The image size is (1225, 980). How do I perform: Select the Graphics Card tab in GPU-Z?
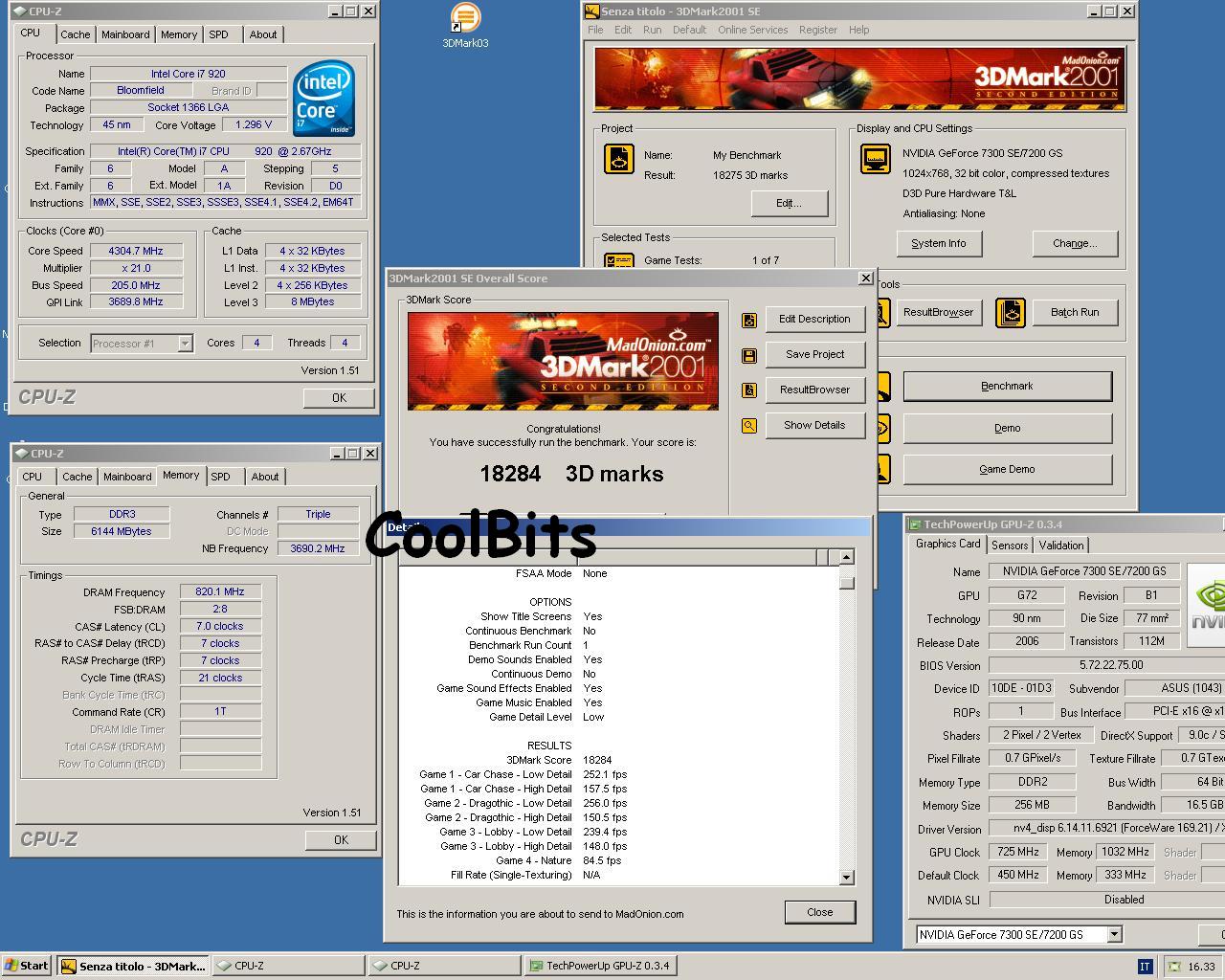947,544
